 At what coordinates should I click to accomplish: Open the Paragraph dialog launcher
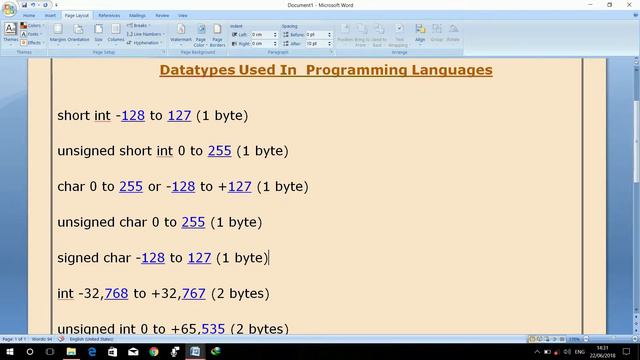(331, 52)
